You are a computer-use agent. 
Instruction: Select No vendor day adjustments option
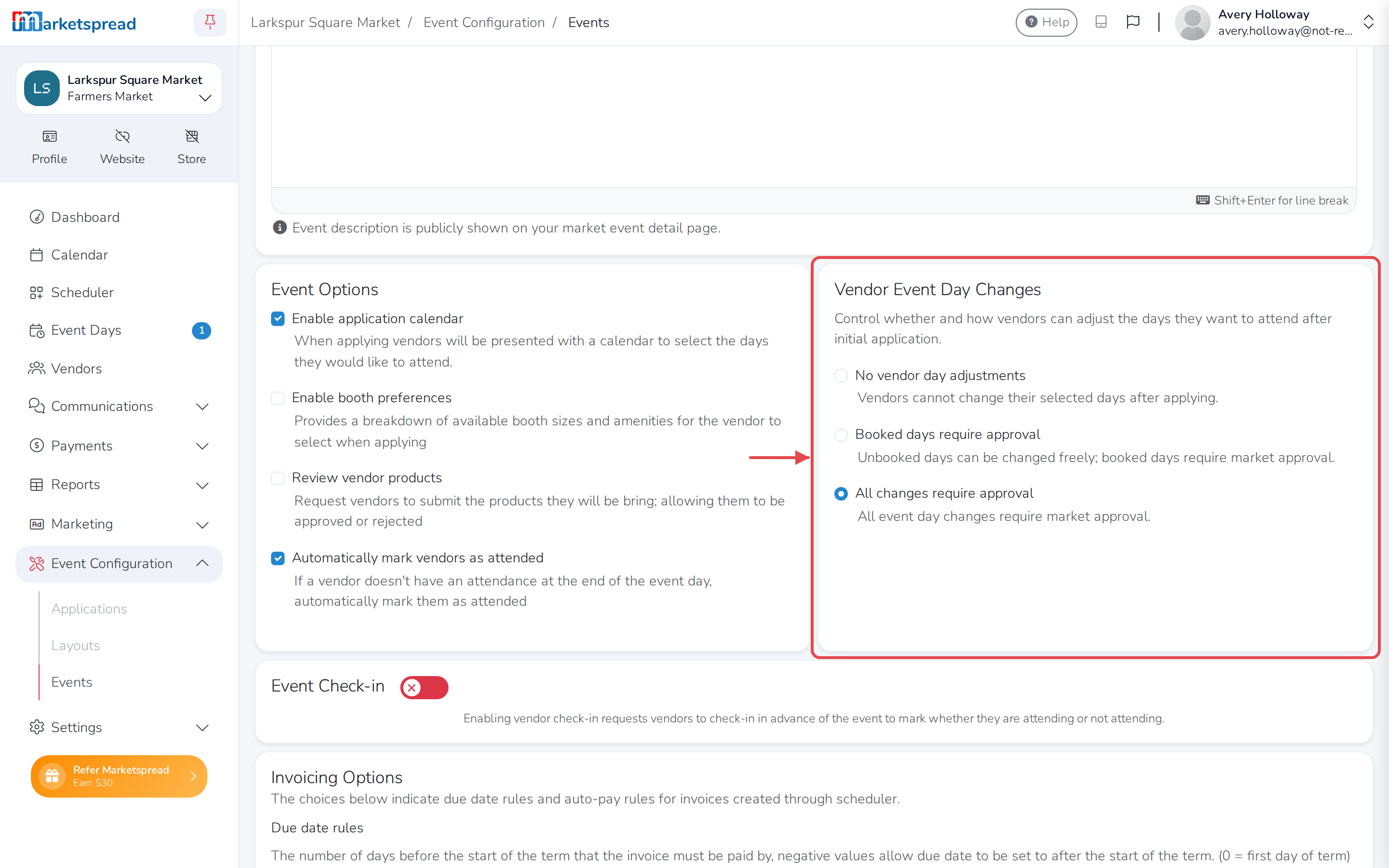click(x=841, y=376)
